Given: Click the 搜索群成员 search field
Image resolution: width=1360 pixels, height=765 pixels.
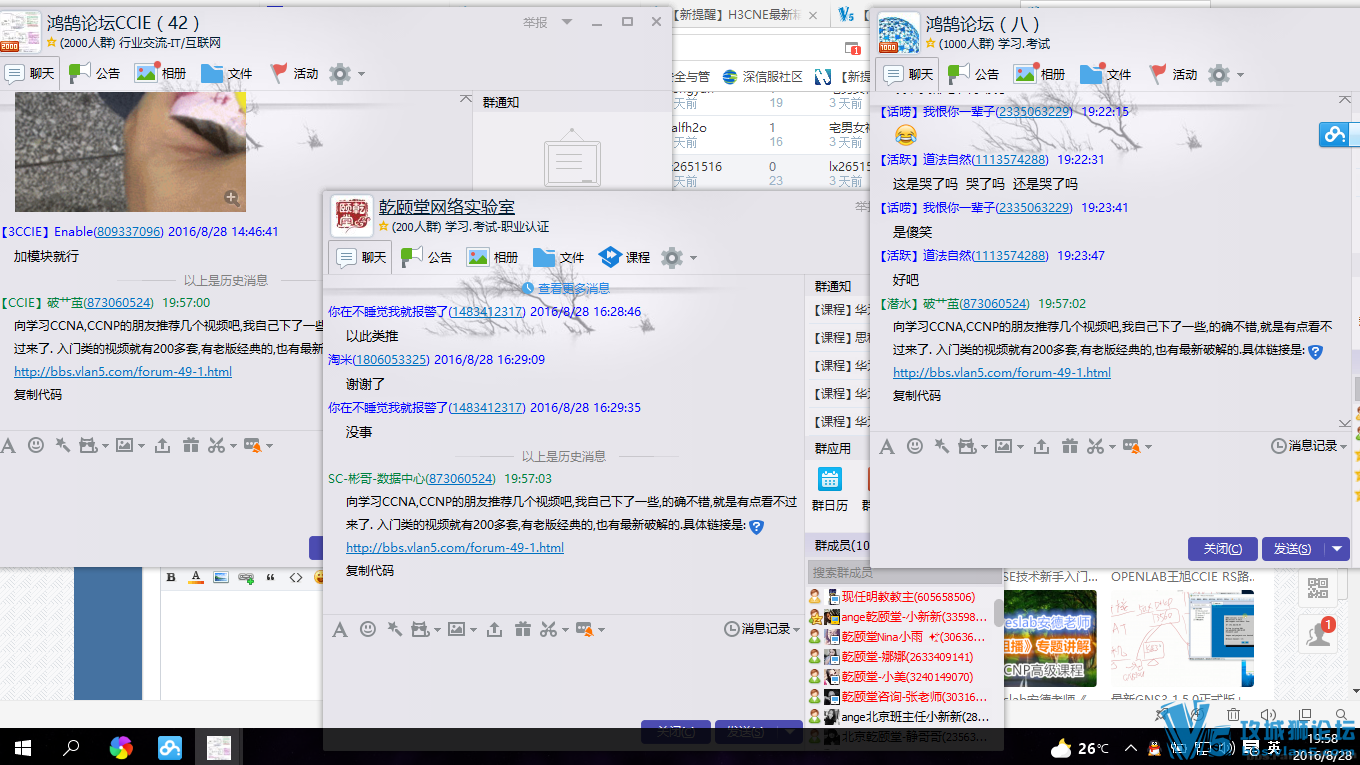Looking at the screenshot, I should [905, 572].
